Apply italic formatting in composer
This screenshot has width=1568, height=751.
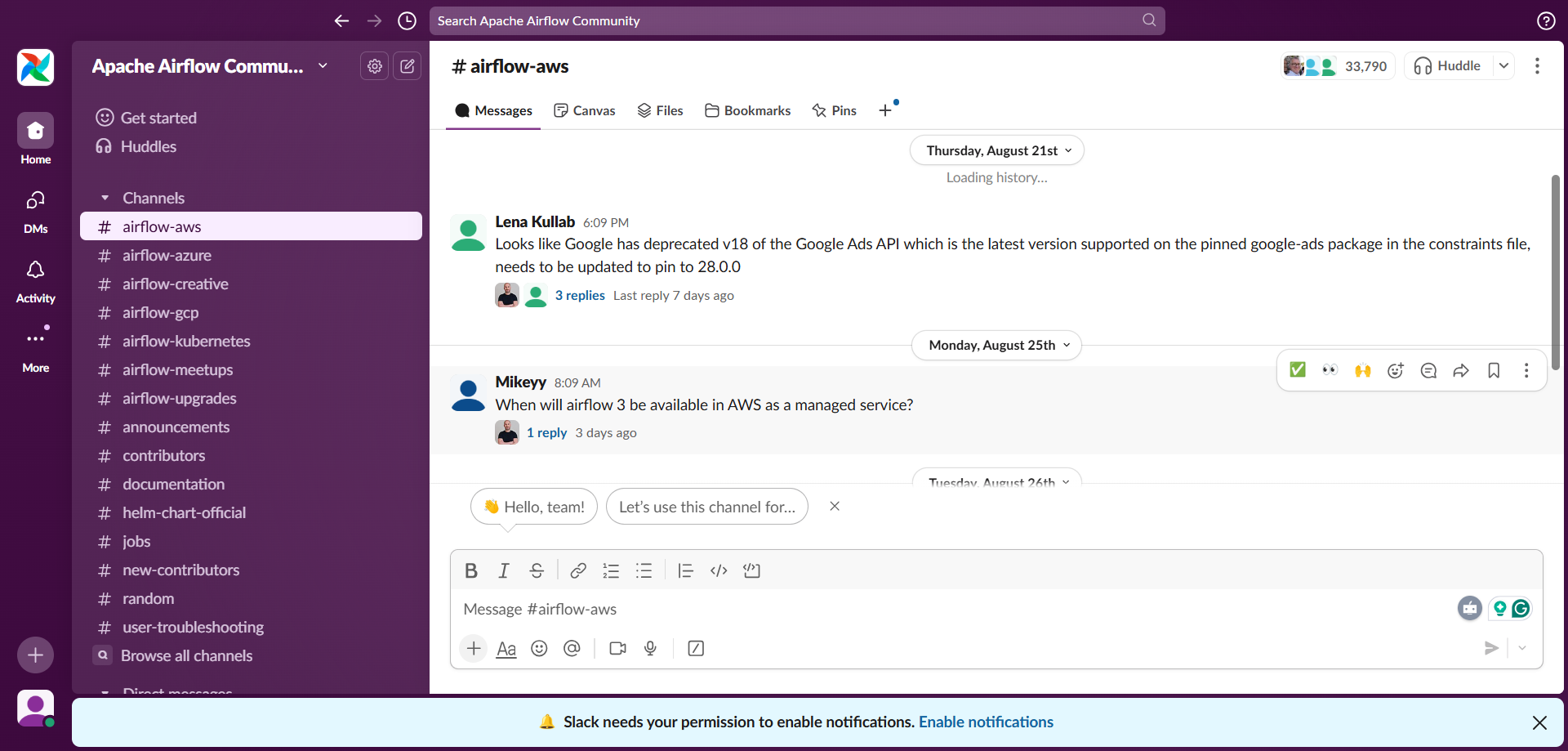click(x=504, y=570)
